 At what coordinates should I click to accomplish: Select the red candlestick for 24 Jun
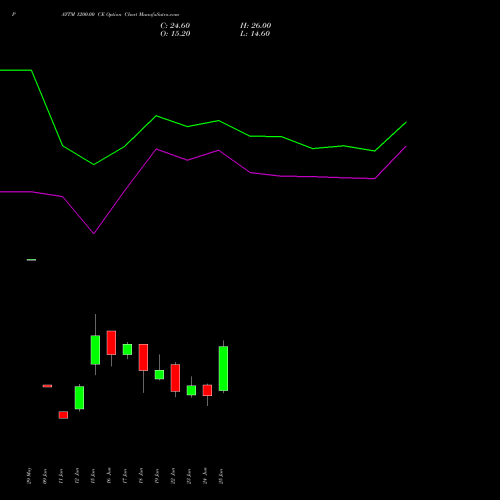click(x=207, y=390)
